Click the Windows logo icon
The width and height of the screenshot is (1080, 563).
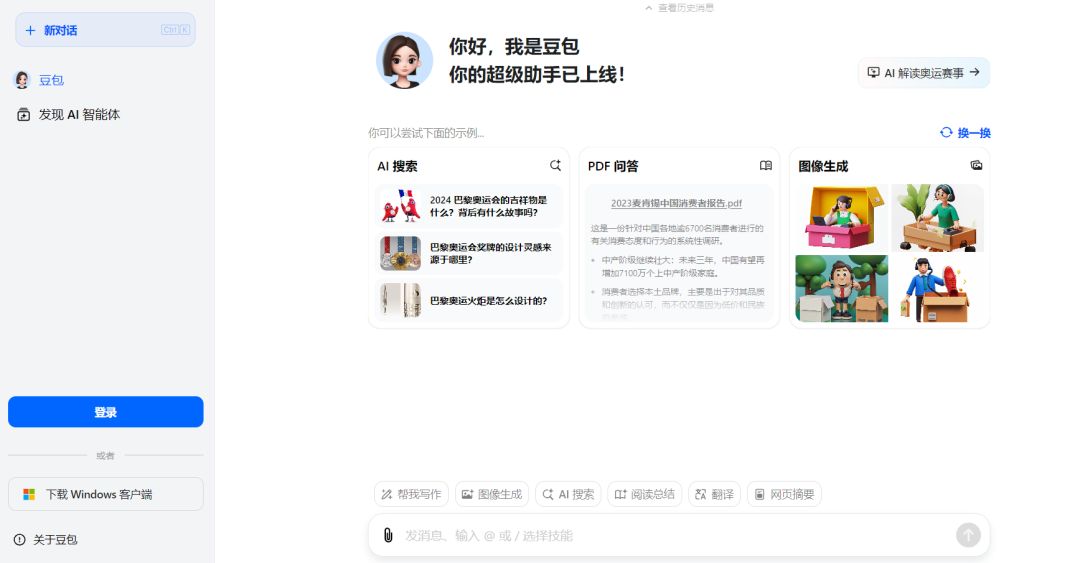point(29,495)
